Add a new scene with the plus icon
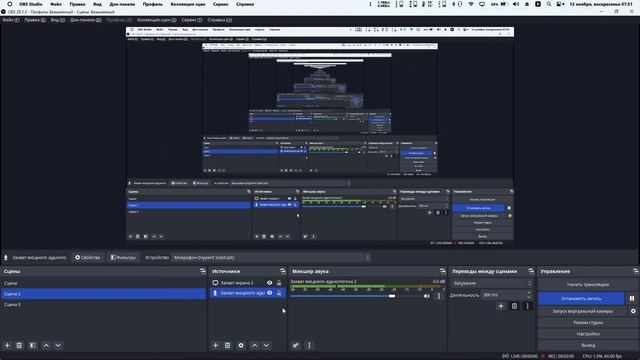This screenshot has width=640, height=360. tap(7, 345)
